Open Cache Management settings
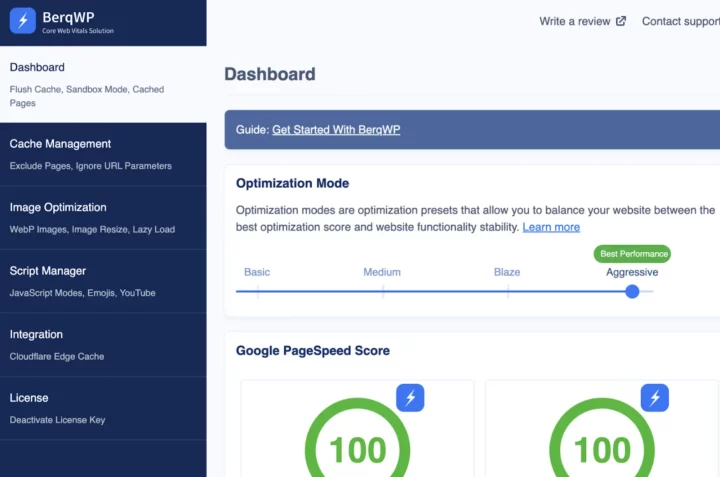 click(103, 154)
